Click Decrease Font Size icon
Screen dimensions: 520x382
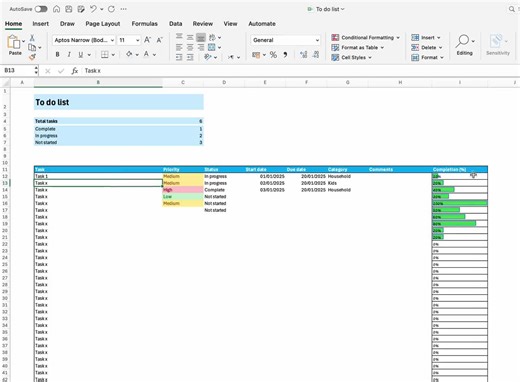(159, 40)
